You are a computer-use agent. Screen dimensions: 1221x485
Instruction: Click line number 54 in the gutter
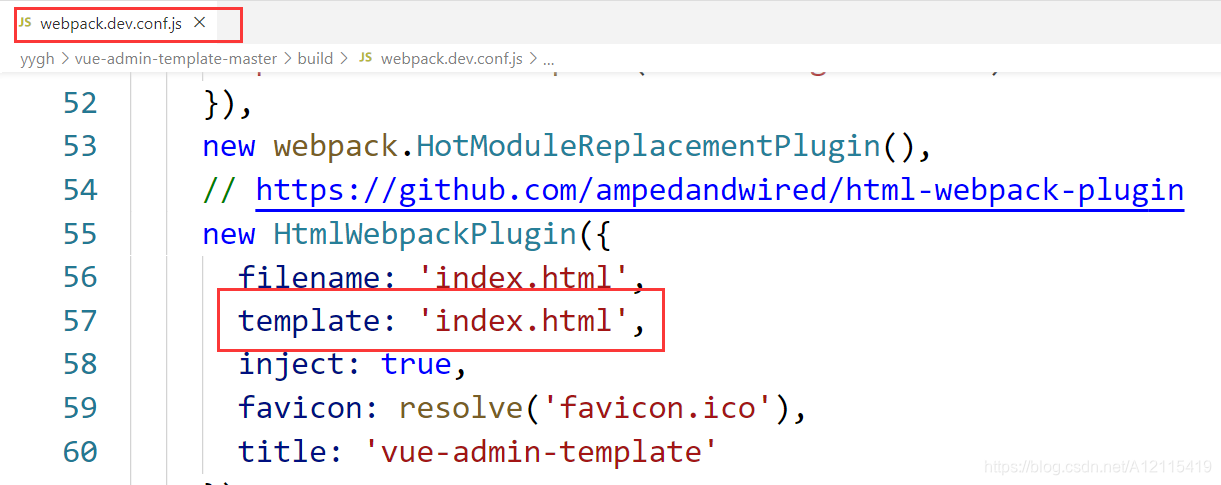pos(80,189)
